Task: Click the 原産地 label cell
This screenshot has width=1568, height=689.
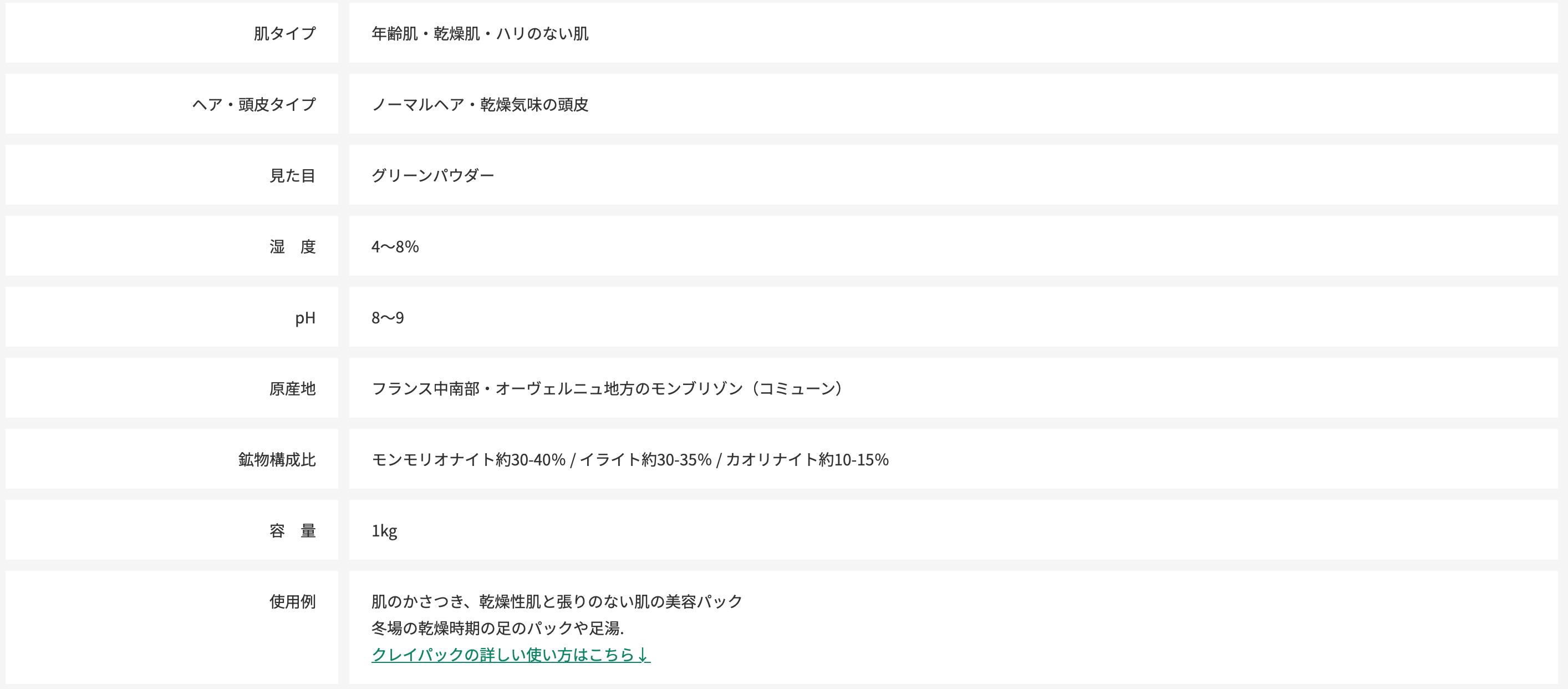Action: (292, 389)
